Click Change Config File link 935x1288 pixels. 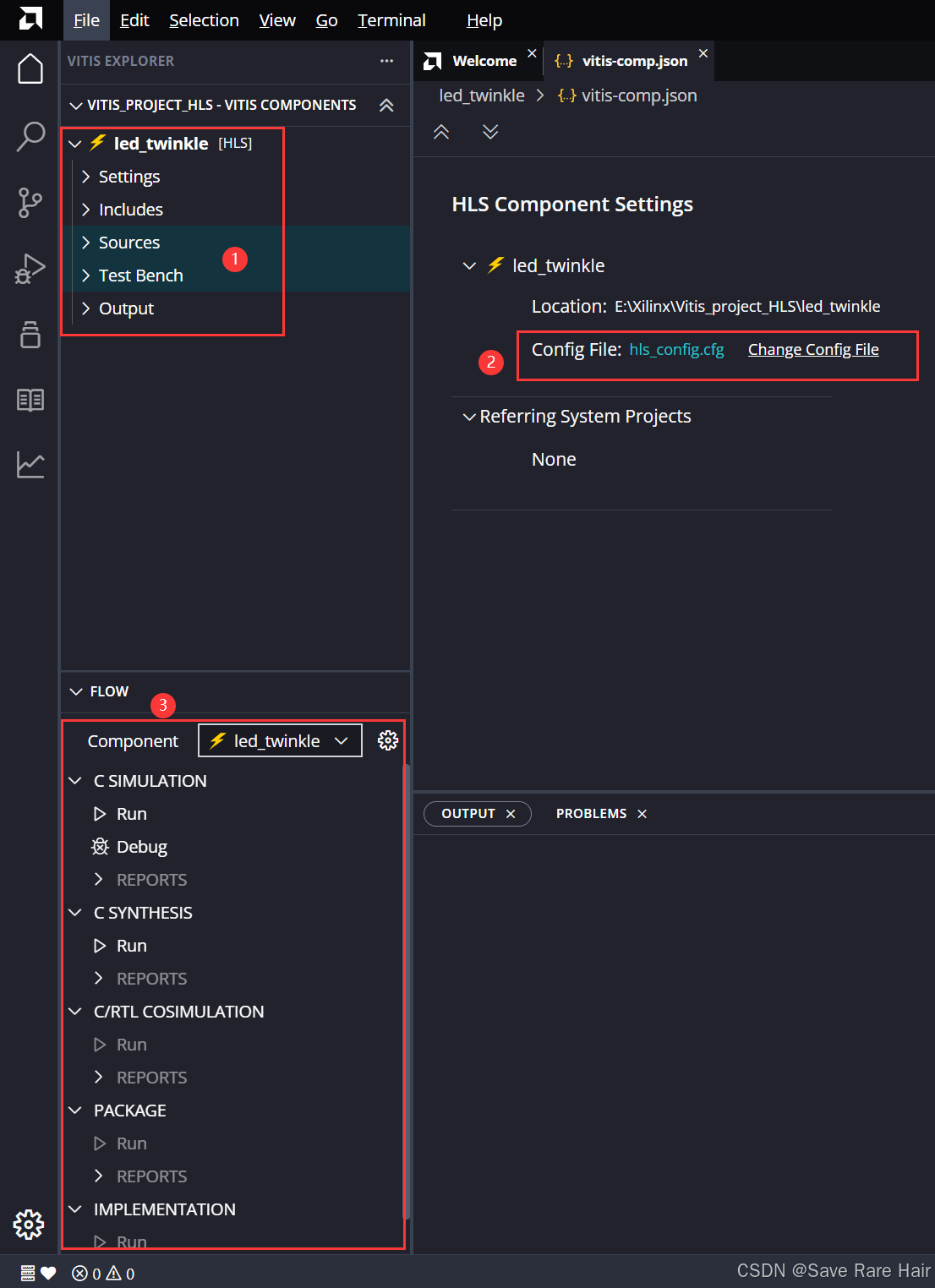click(x=813, y=350)
